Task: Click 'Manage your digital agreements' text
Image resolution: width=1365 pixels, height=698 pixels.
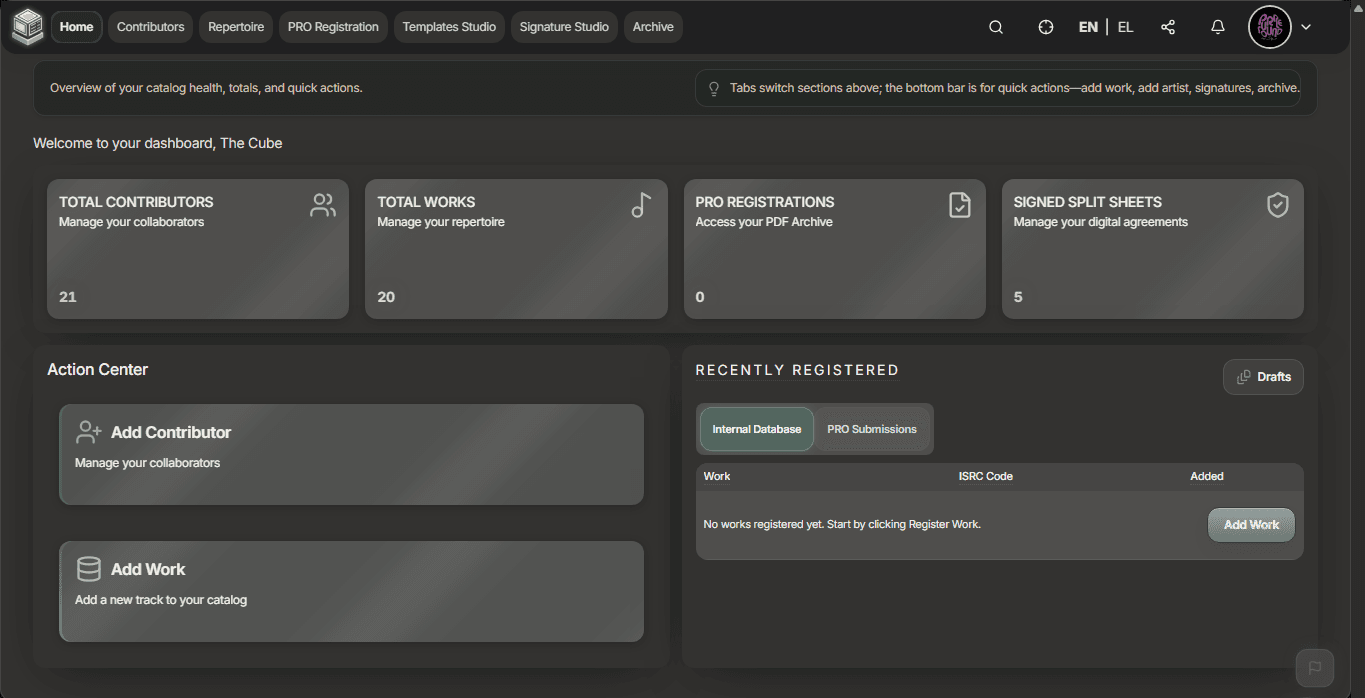Action: 1101,222
